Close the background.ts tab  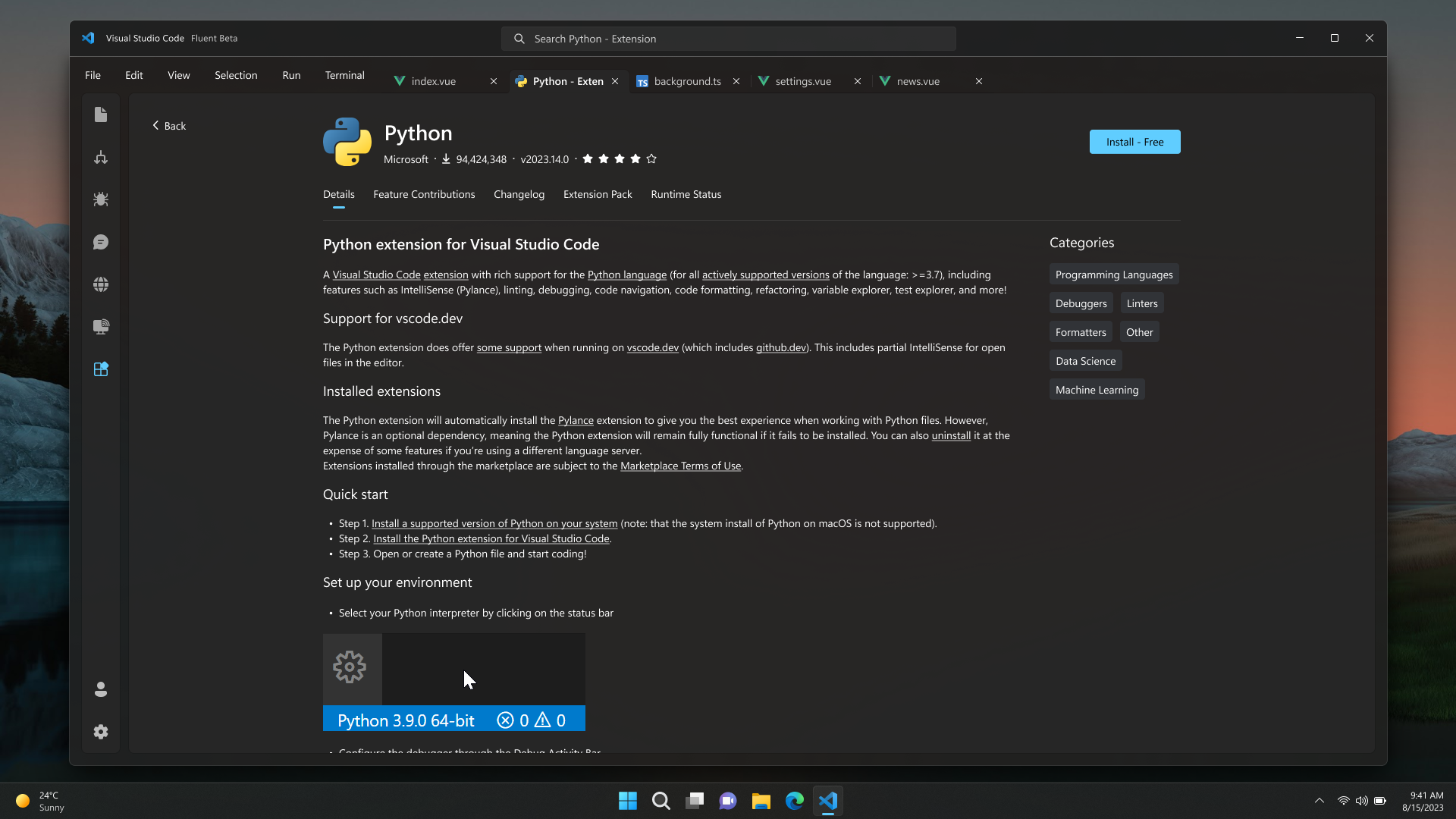pyautogui.click(x=736, y=81)
